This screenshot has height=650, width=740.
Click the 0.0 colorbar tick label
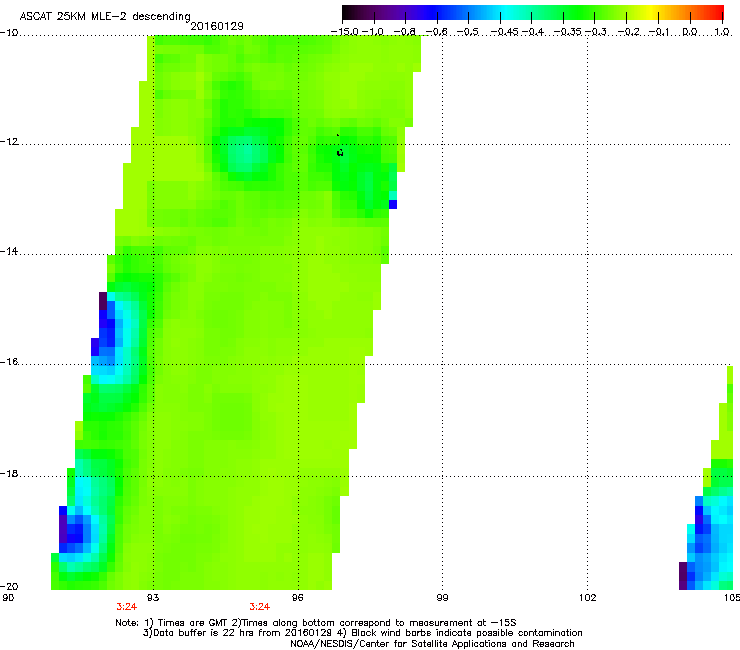690,32
